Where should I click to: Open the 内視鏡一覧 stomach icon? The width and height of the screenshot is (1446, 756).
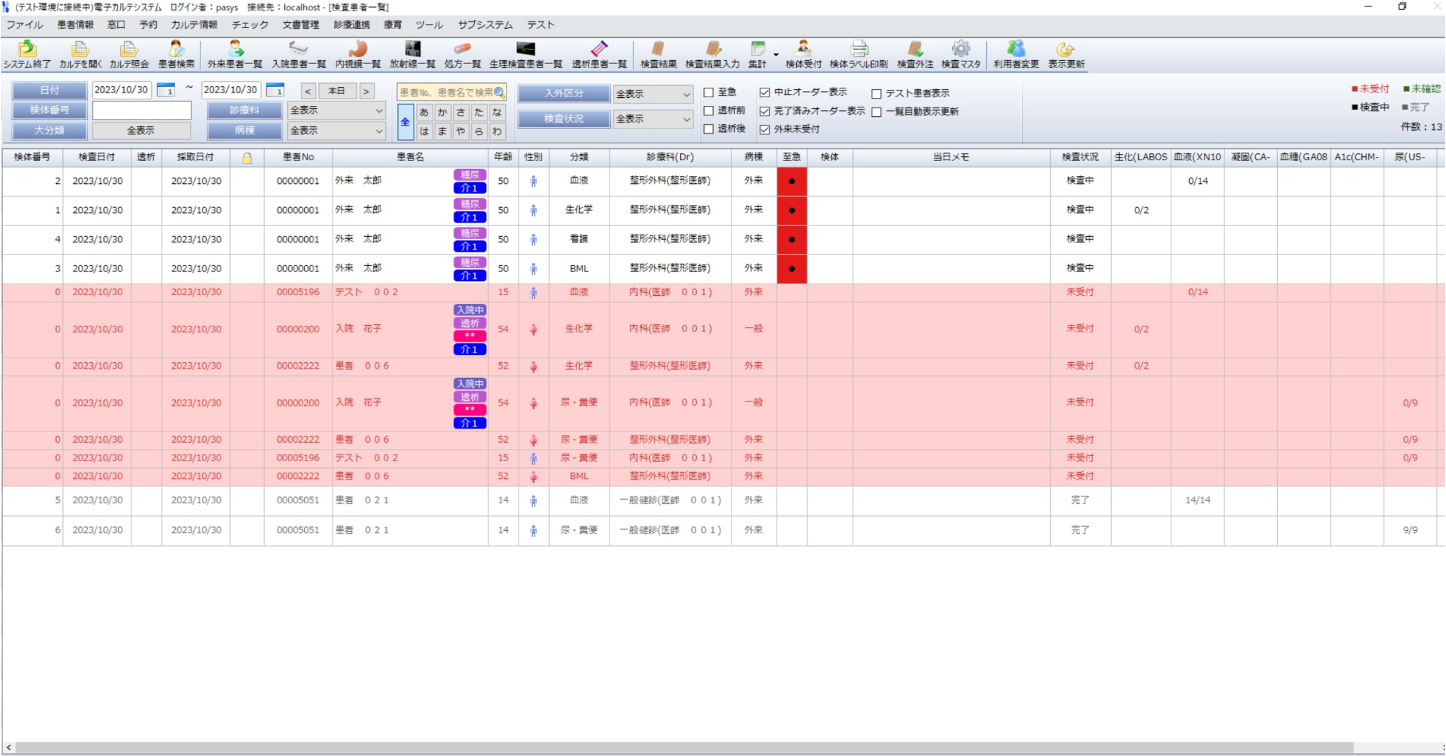click(358, 49)
